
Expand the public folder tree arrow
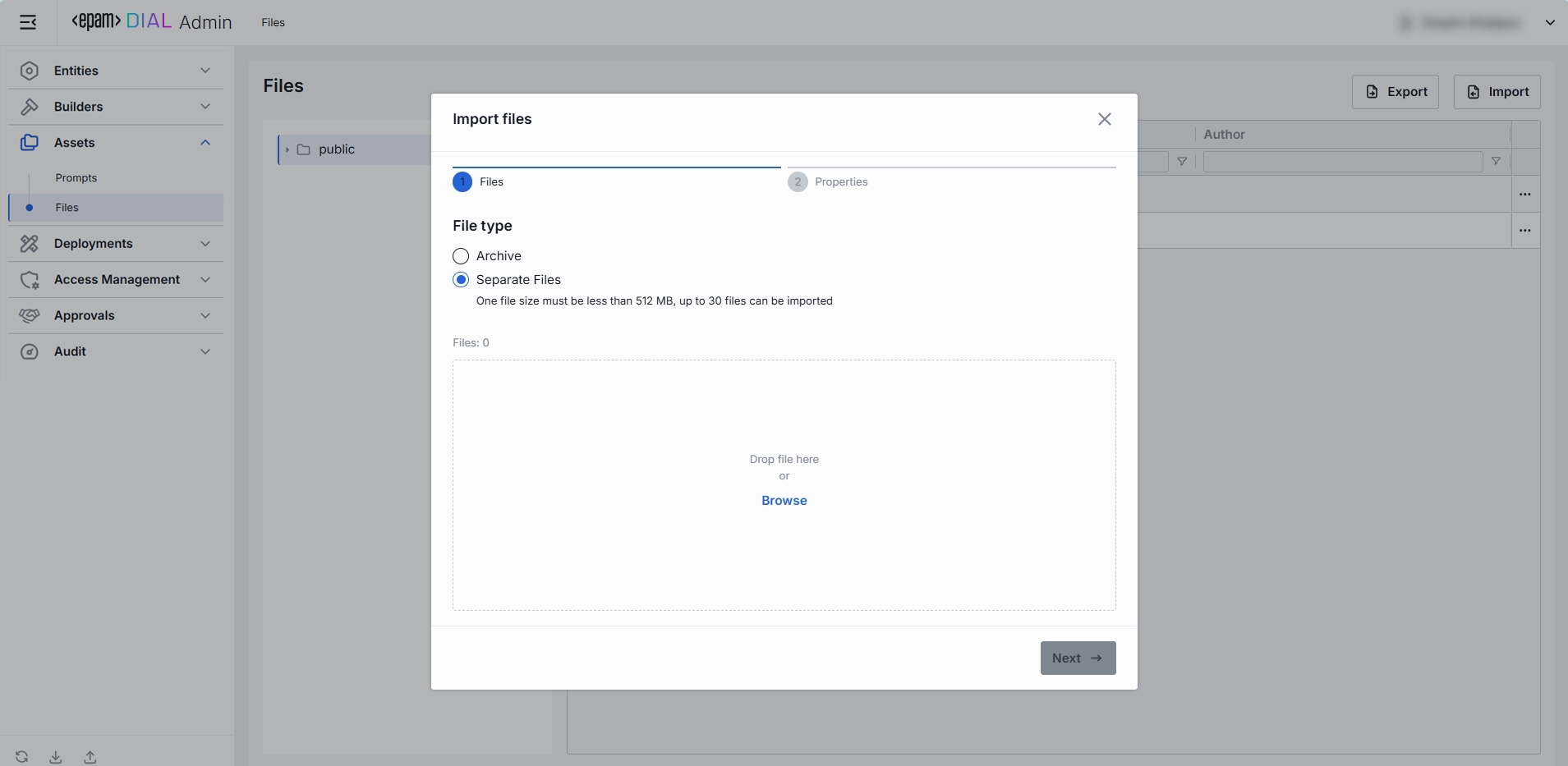(287, 149)
